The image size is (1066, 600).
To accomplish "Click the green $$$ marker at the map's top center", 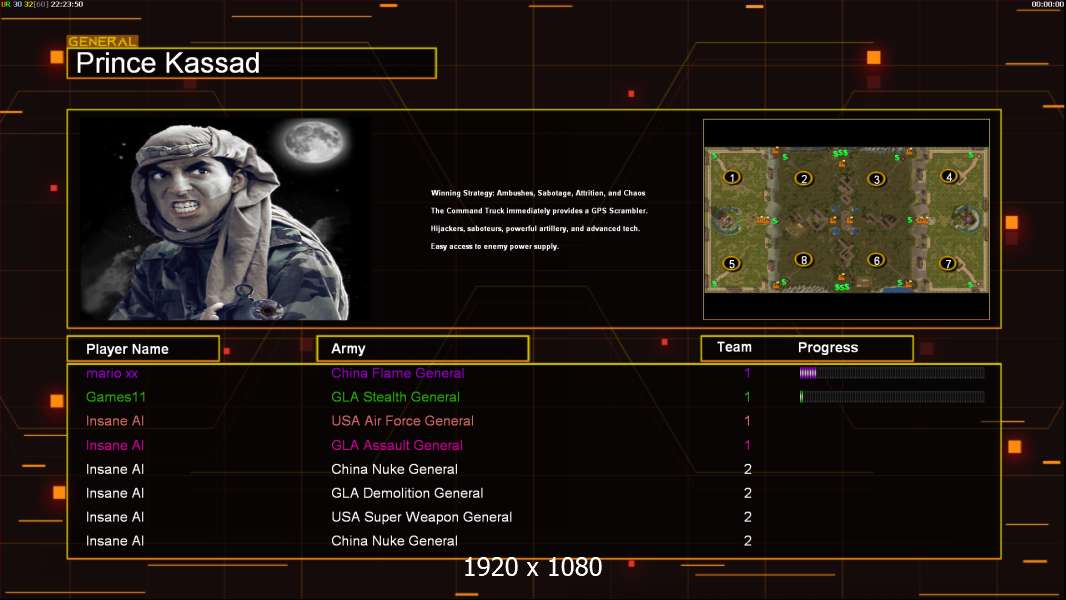I will point(840,154).
